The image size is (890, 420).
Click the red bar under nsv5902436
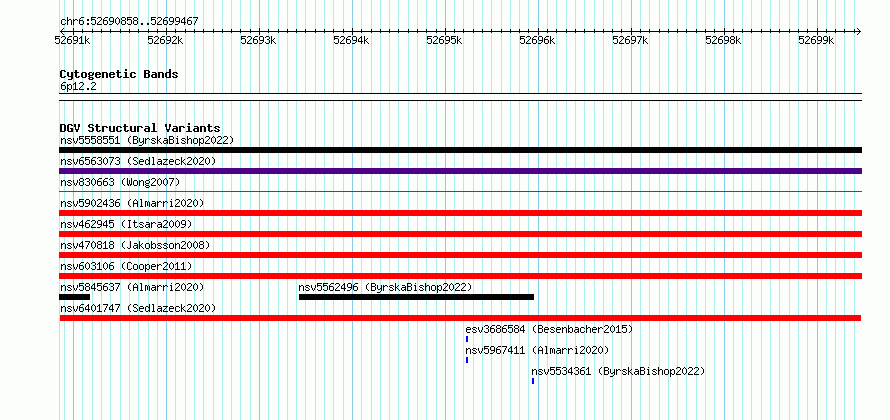pyautogui.click(x=460, y=213)
